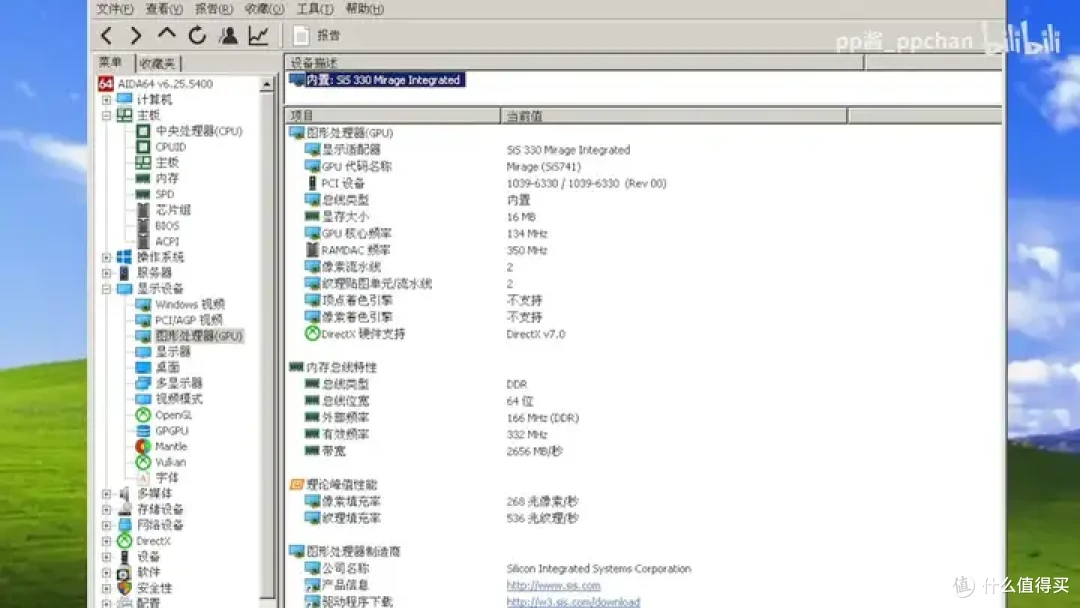This screenshot has width=1080, height=608.
Task: Expand the 多媒体 tree node
Action: point(107,494)
